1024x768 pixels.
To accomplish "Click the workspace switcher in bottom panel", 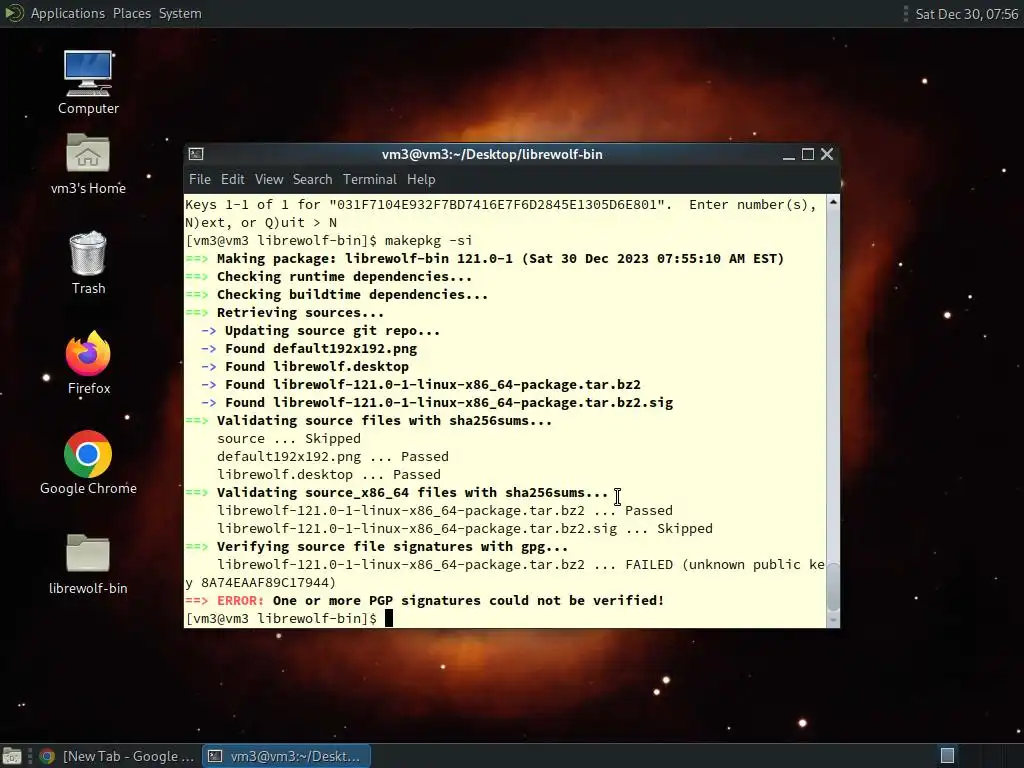I will 947,756.
